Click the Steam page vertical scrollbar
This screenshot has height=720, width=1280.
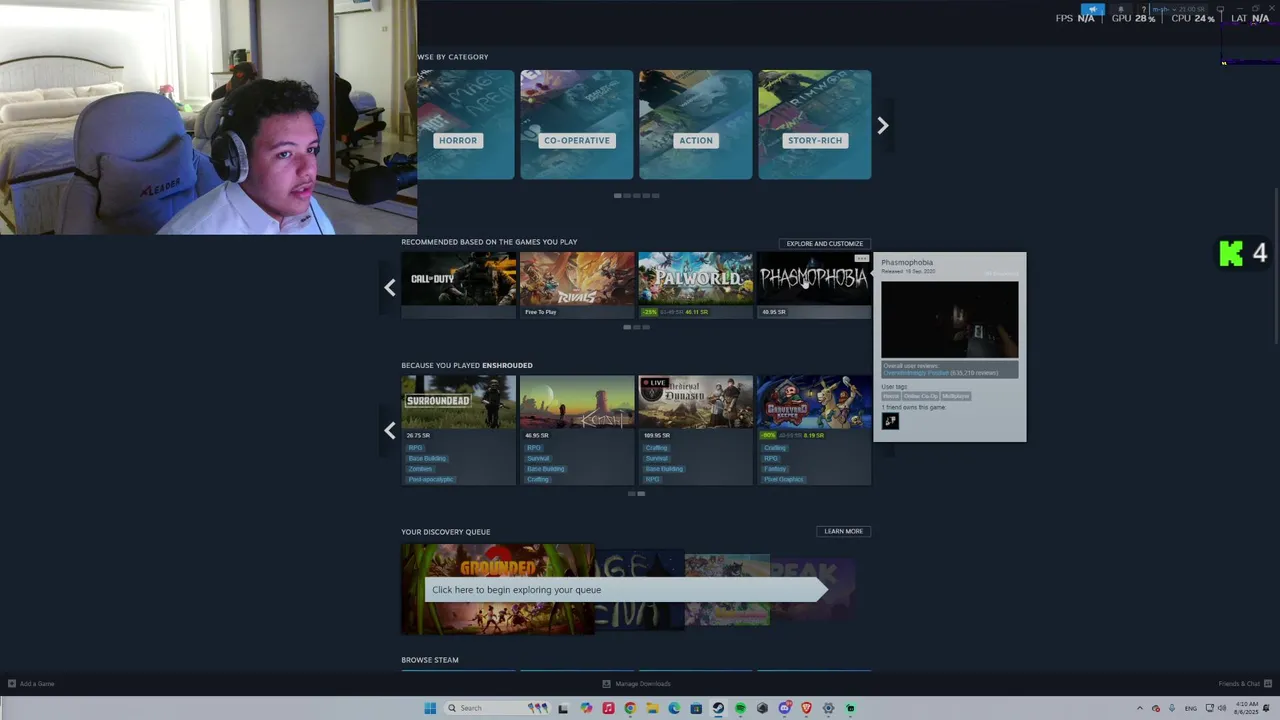point(1275,268)
